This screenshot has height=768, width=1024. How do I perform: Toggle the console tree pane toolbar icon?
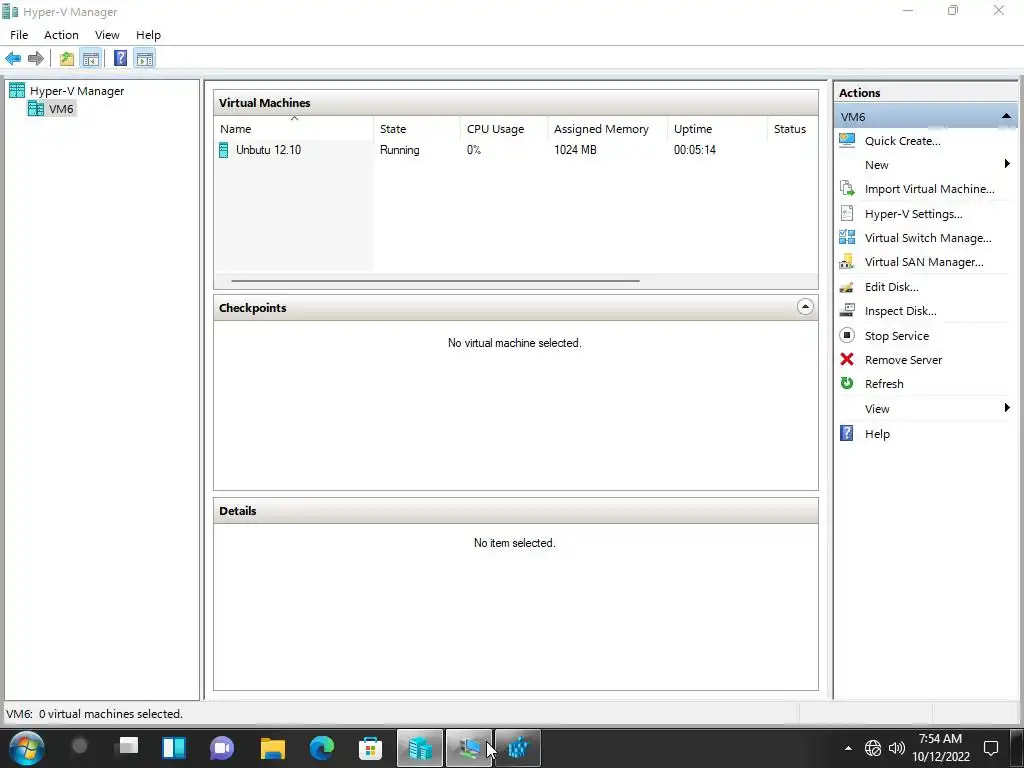(91, 59)
